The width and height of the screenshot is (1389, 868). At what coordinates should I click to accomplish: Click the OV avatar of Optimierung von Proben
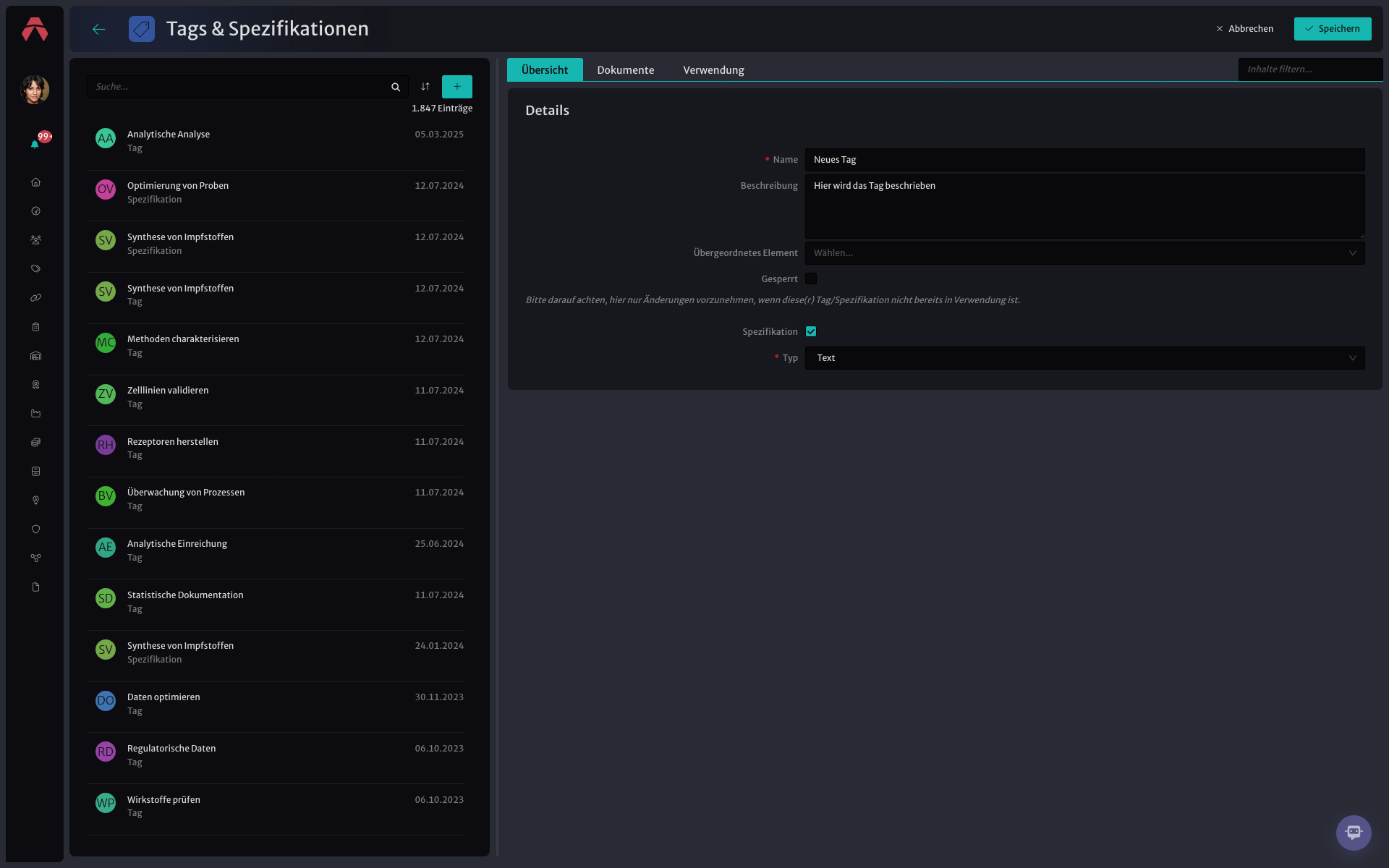106,190
